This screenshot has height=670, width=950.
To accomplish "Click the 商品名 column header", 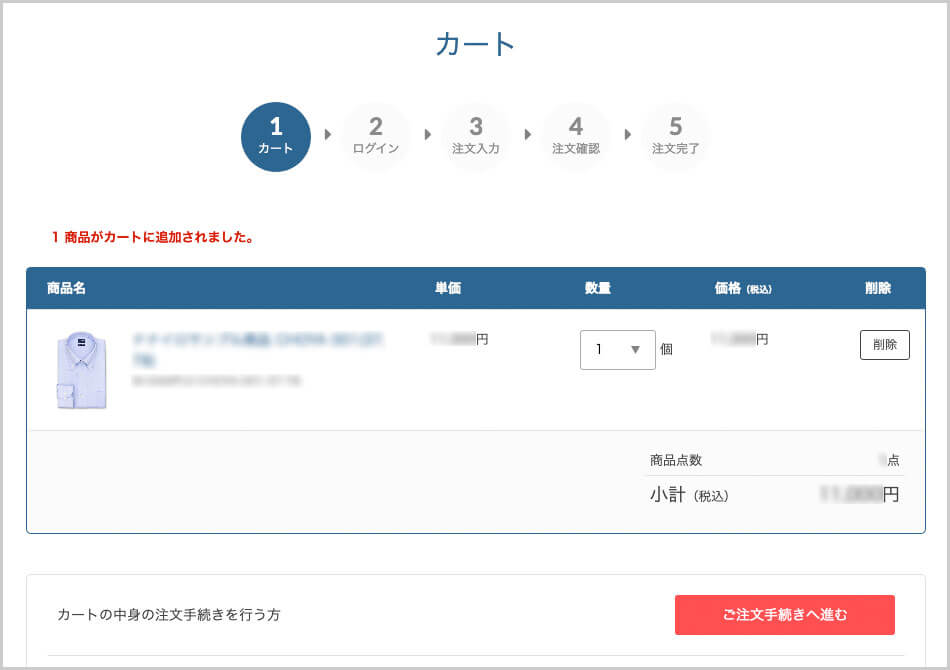I will [x=66, y=288].
